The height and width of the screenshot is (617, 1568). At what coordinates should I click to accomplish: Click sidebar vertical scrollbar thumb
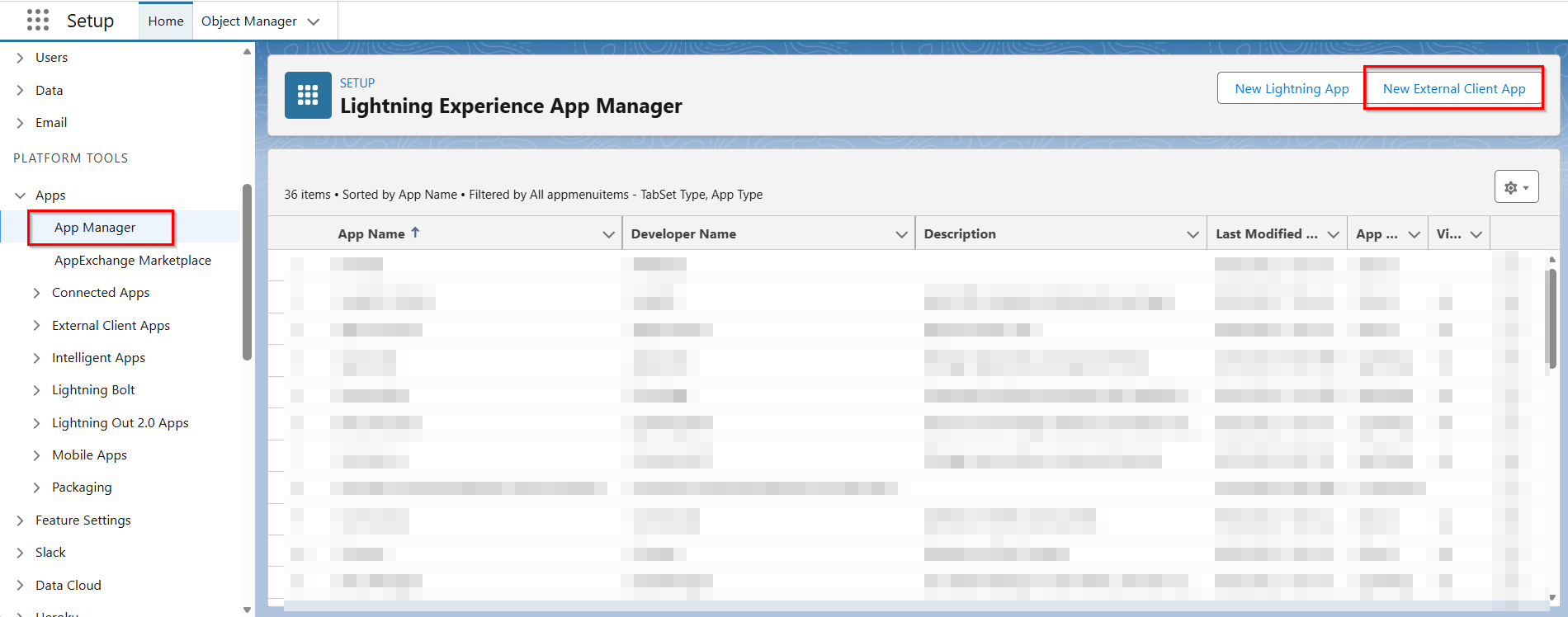(247, 272)
